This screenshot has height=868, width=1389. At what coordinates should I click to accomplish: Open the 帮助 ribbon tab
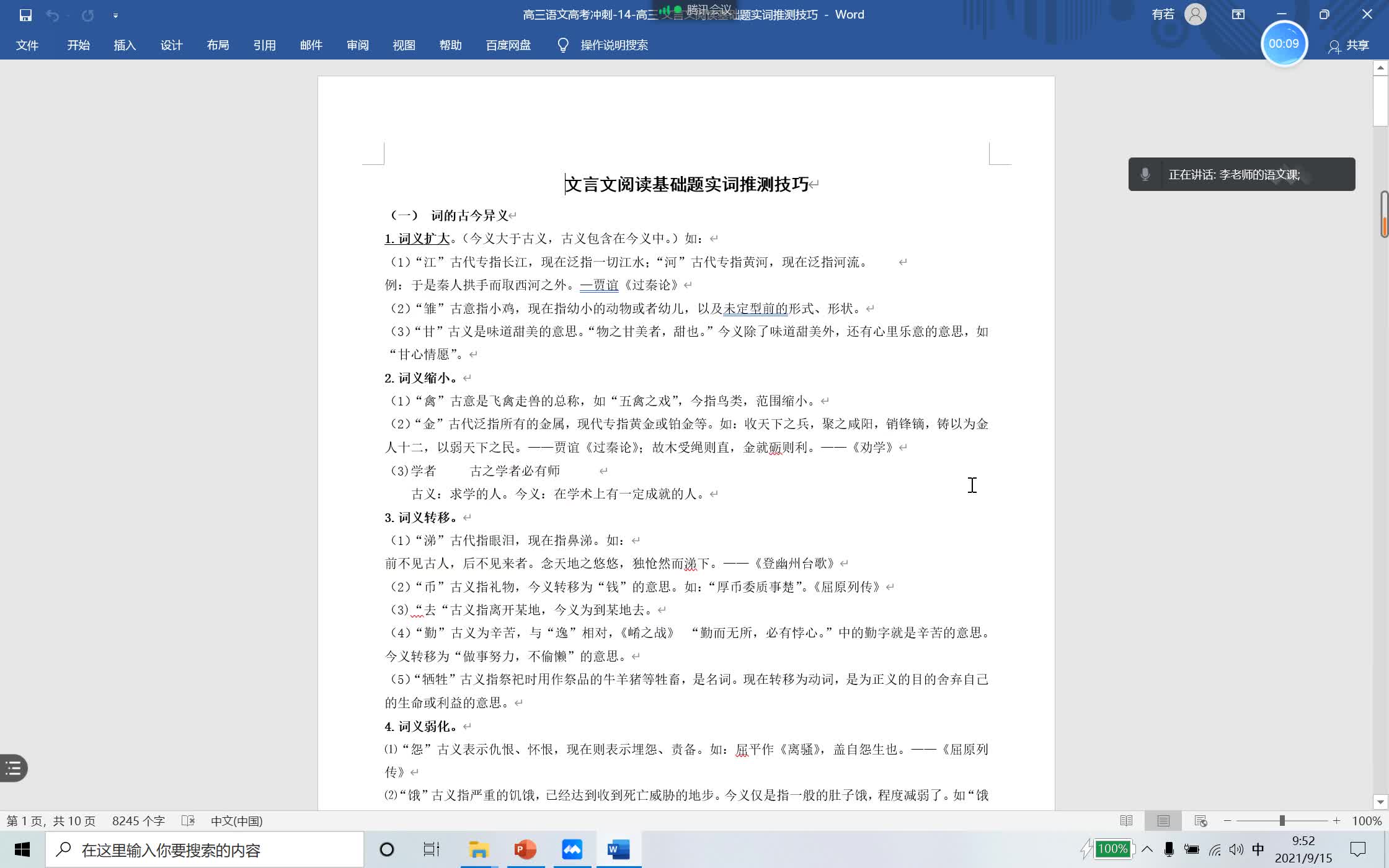451,45
